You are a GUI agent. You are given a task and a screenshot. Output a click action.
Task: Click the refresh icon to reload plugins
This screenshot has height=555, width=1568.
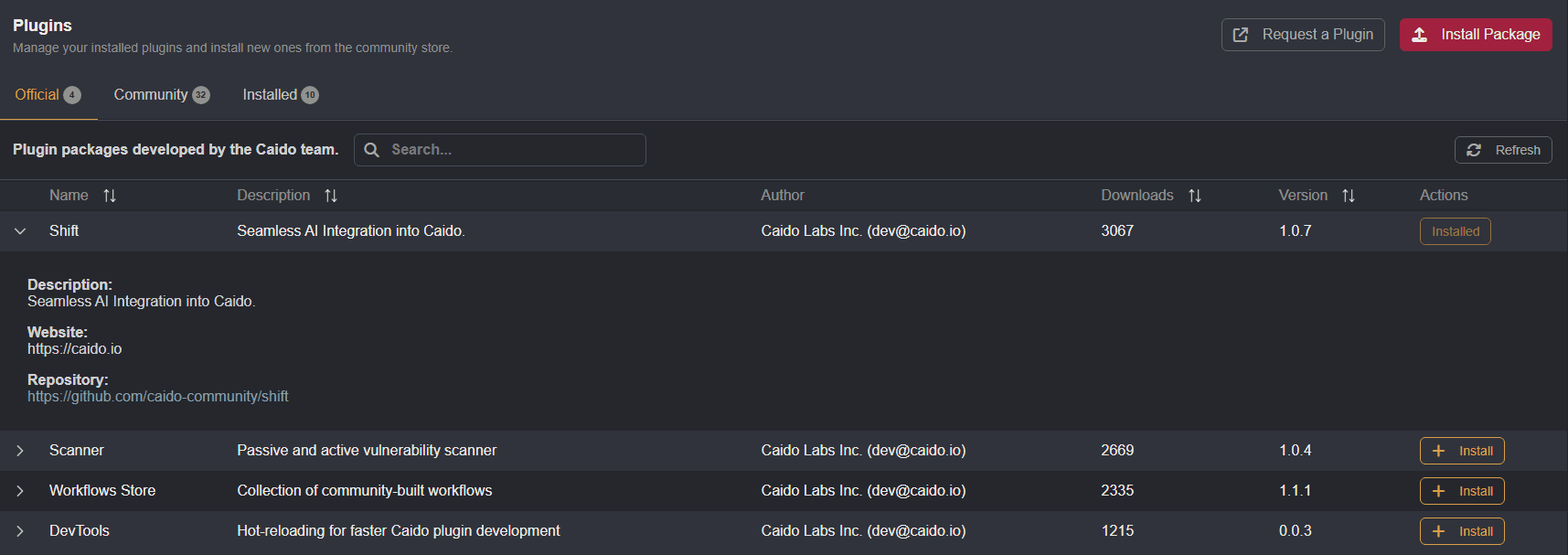coord(1475,149)
